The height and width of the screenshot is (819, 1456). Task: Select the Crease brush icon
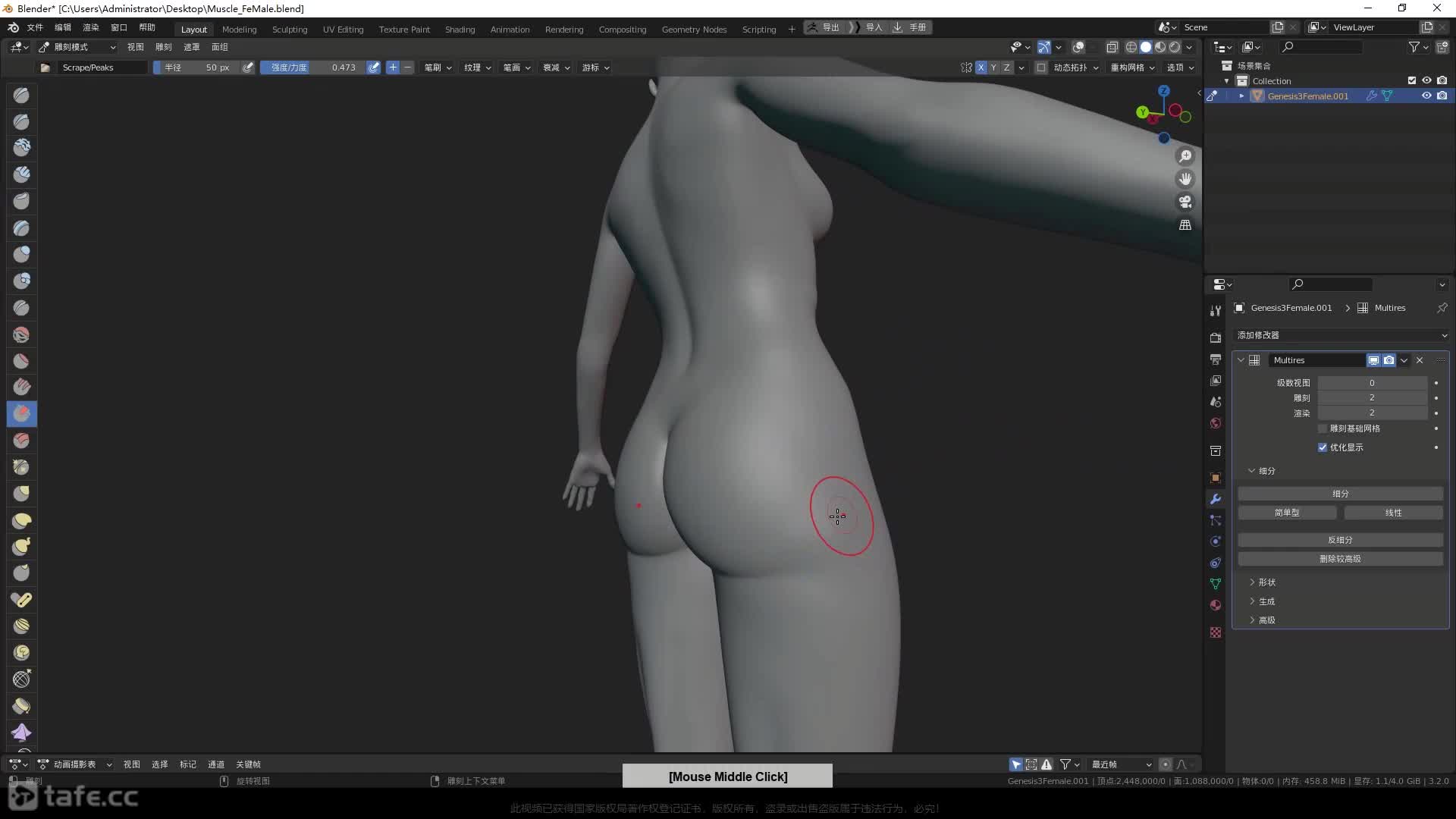pos(21,308)
